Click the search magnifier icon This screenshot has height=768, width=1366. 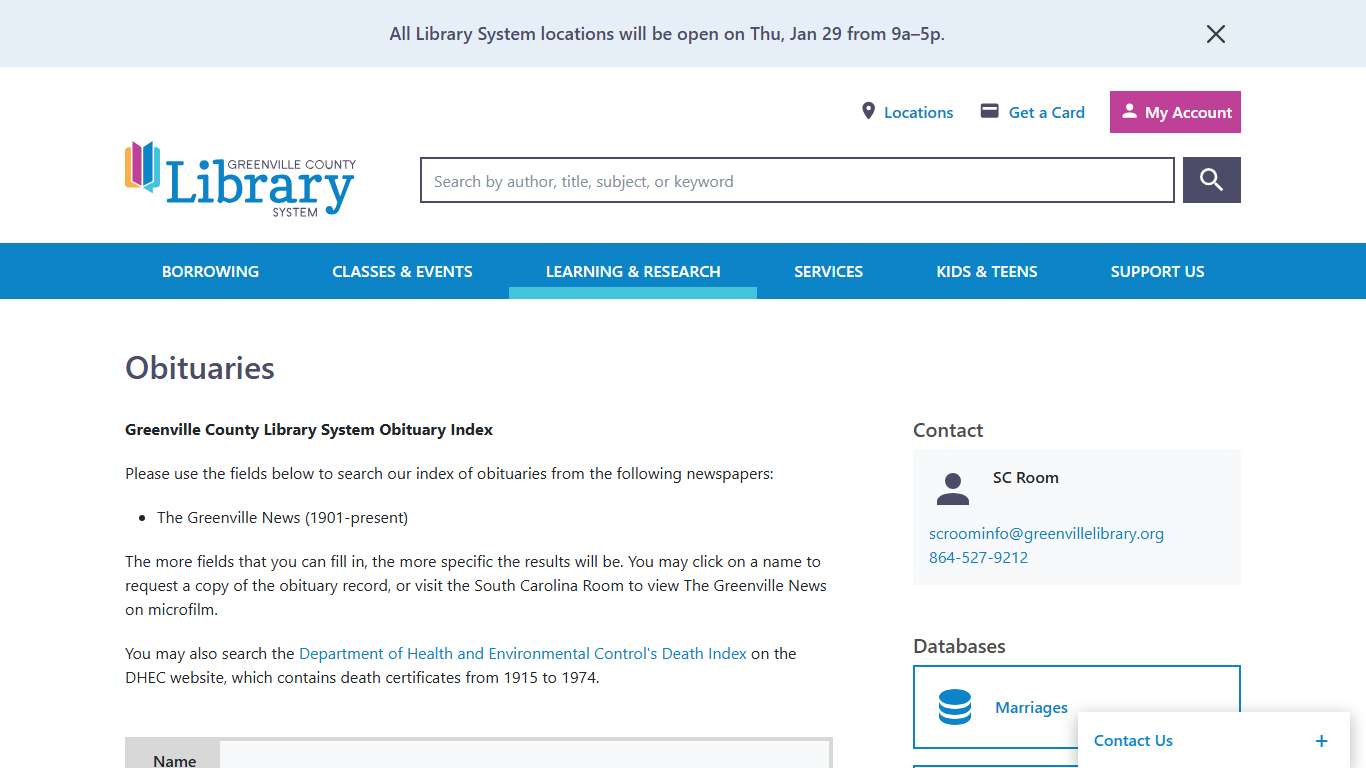(x=1211, y=180)
